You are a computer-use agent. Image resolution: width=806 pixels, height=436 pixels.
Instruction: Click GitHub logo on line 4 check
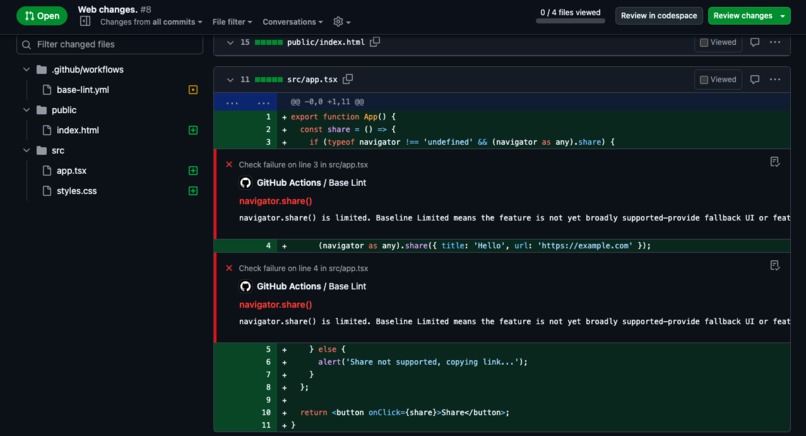click(245, 286)
